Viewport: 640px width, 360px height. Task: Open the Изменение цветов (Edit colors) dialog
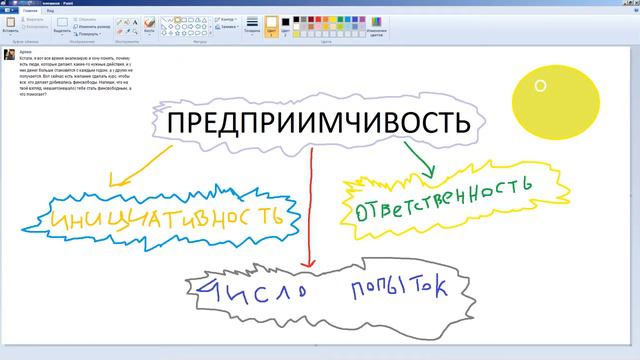pos(376,27)
